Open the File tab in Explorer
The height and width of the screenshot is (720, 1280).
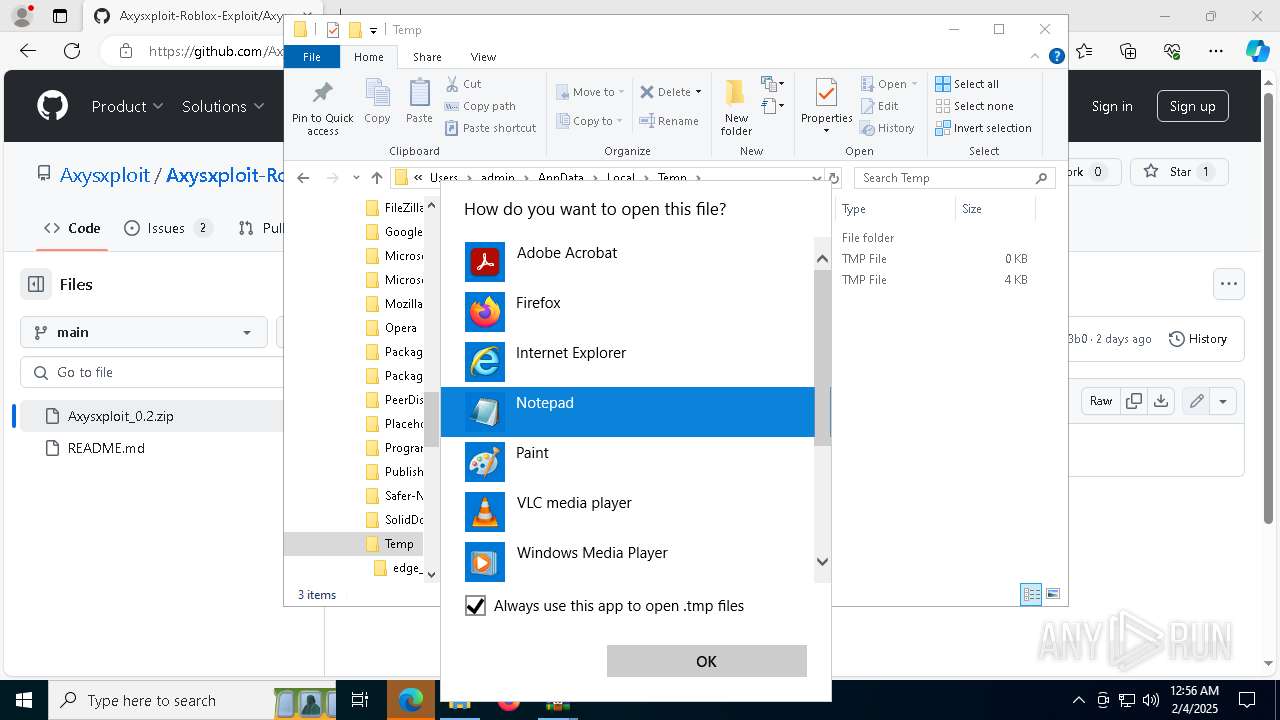312,57
